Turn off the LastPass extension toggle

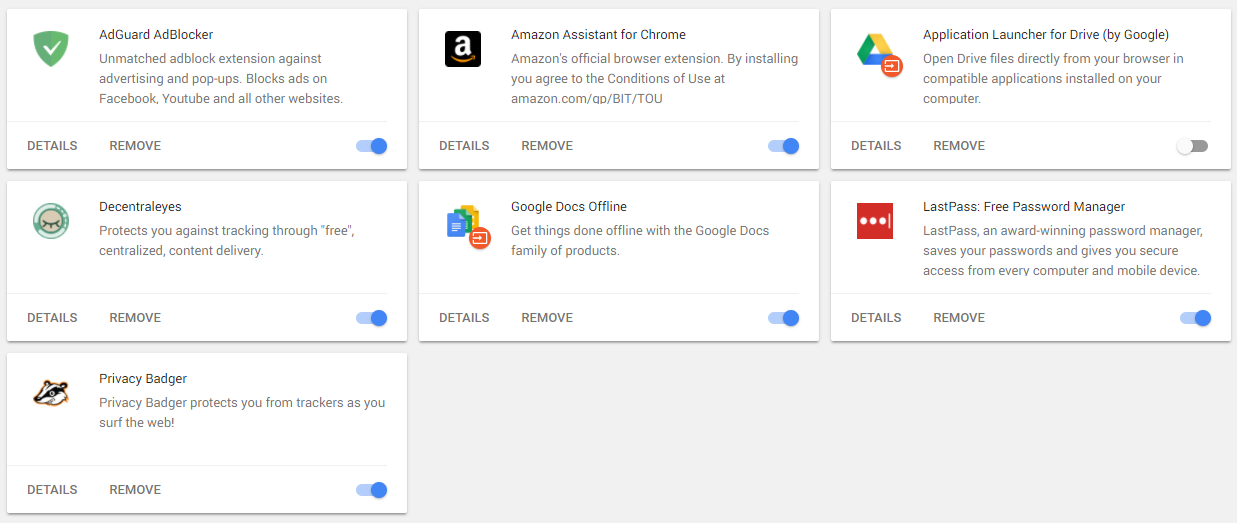click(1195, 318)
